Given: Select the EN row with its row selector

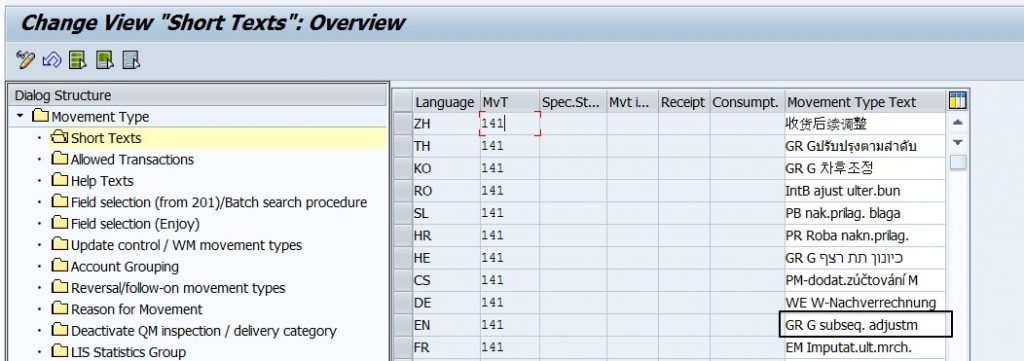Looking at the screenshot, I should [403, 324].
